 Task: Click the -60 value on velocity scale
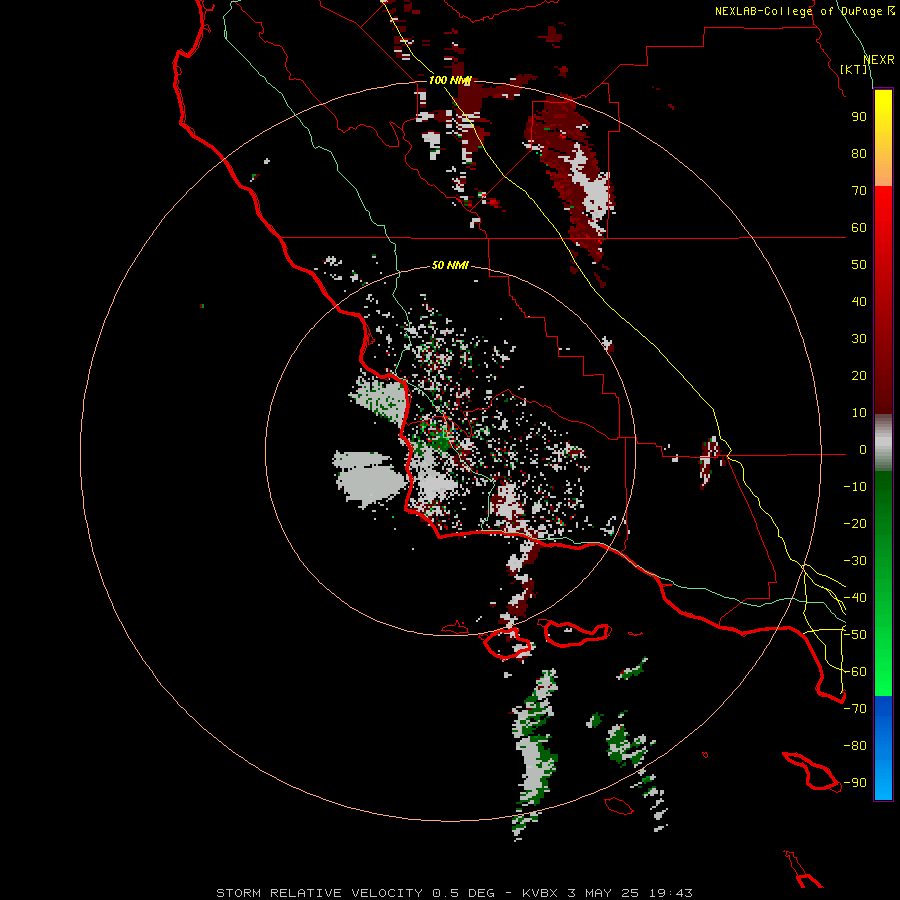click(855, 672)
